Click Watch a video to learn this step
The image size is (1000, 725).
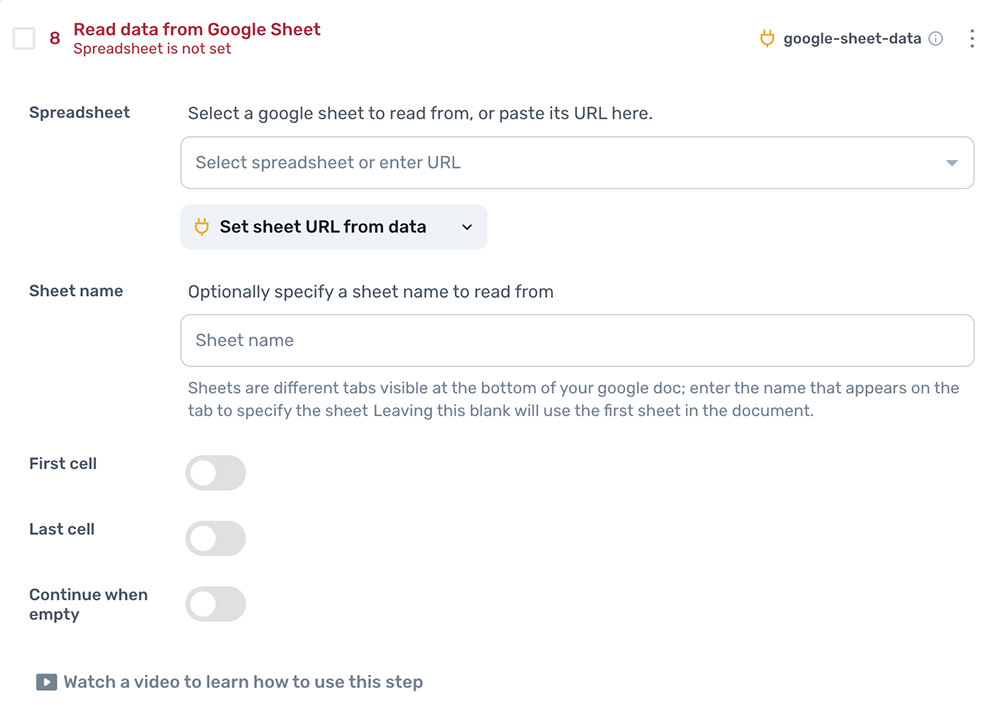point(243,681)
